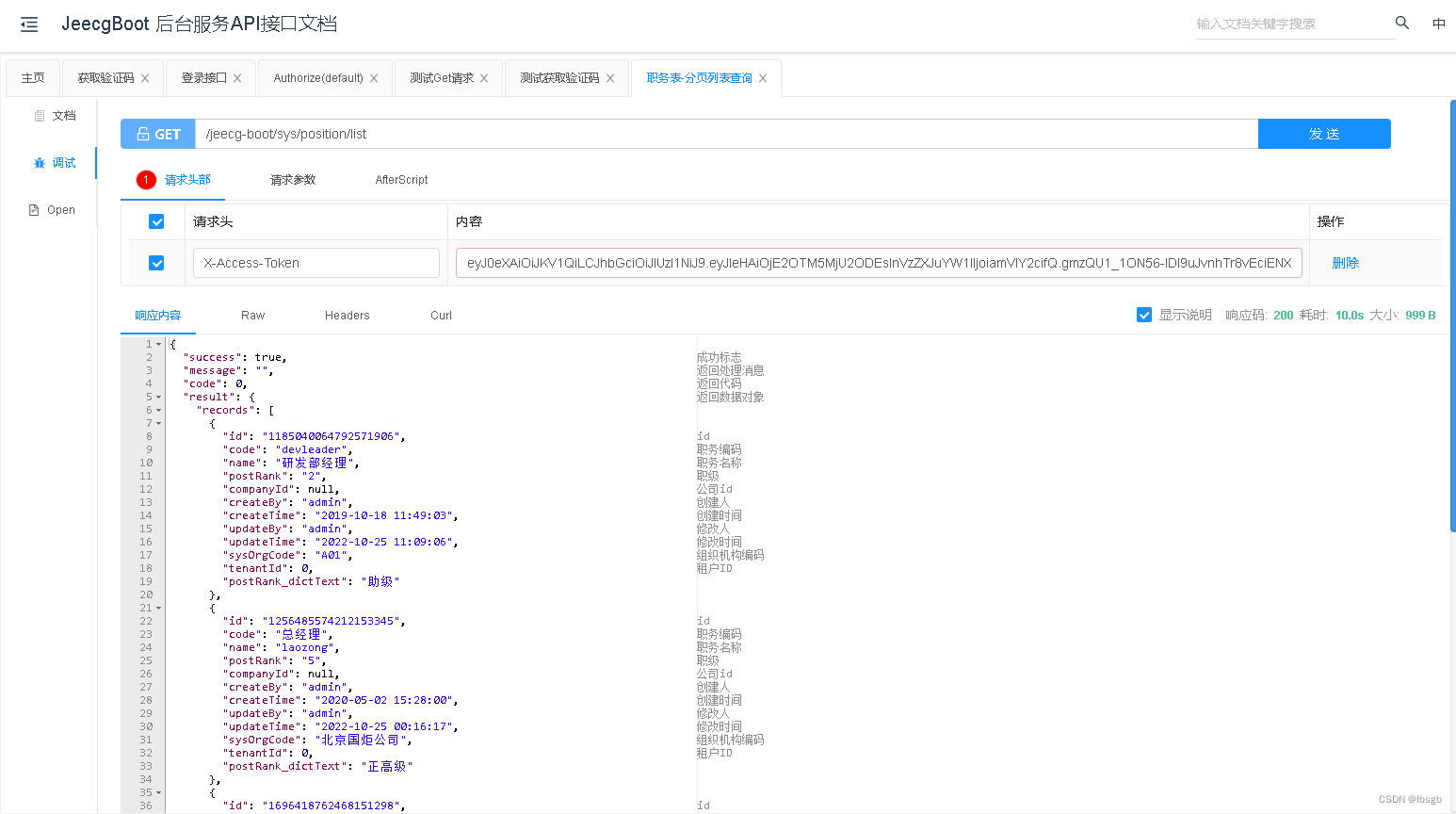View response in the Curl tab

440,315
